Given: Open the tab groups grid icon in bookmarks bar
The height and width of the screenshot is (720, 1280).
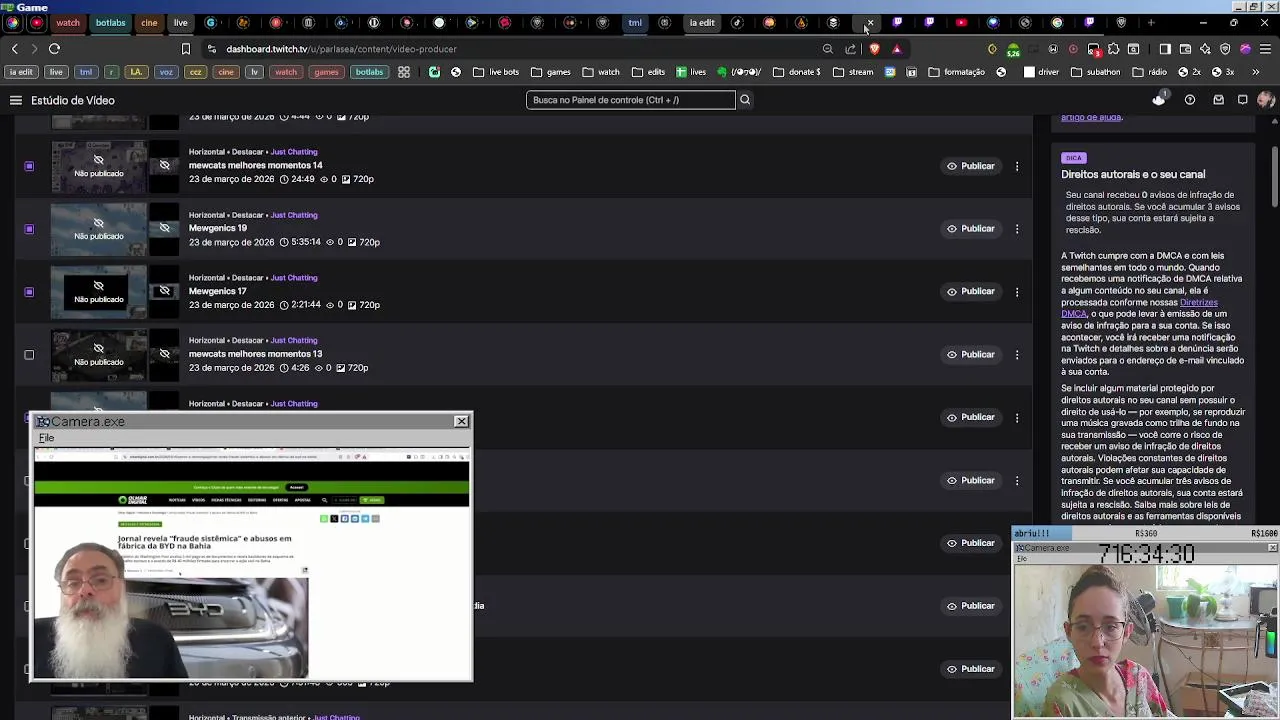Looking at the screenshot, I should point(404,72).
